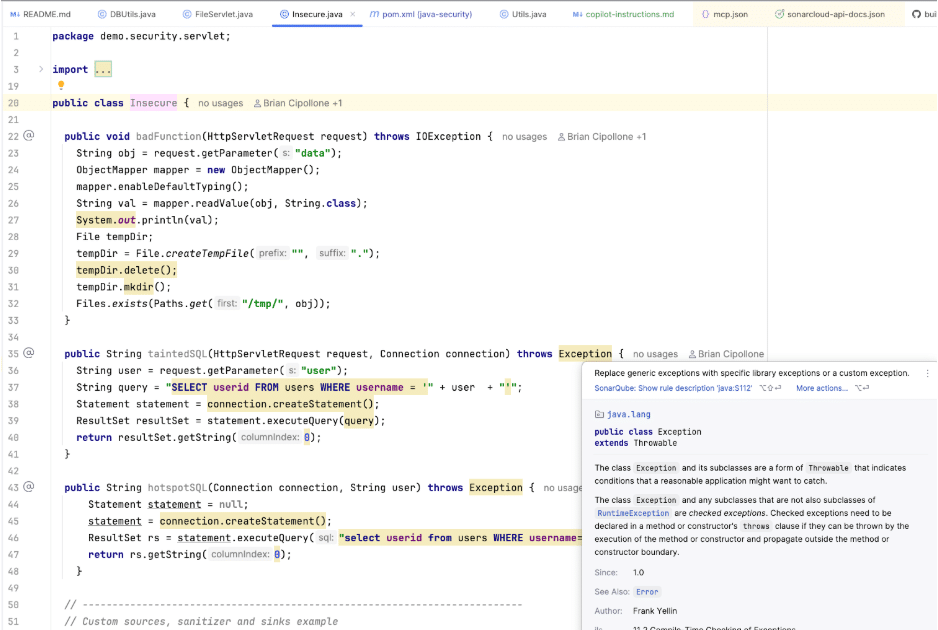Click the java.lang package icon in popup
The height and width of the screenshot is (630, 938).
pyautogui.click(x=598, y=414)
